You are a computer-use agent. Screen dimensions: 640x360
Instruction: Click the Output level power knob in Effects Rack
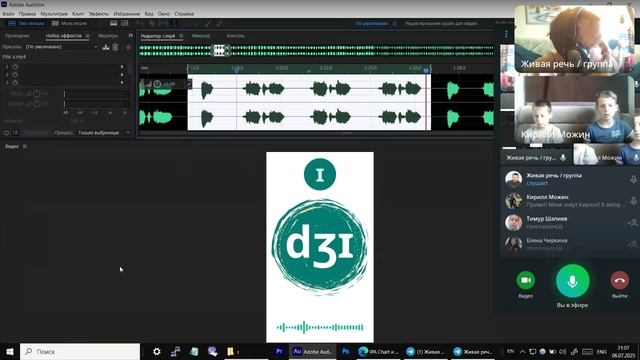(x=37, y=104)
